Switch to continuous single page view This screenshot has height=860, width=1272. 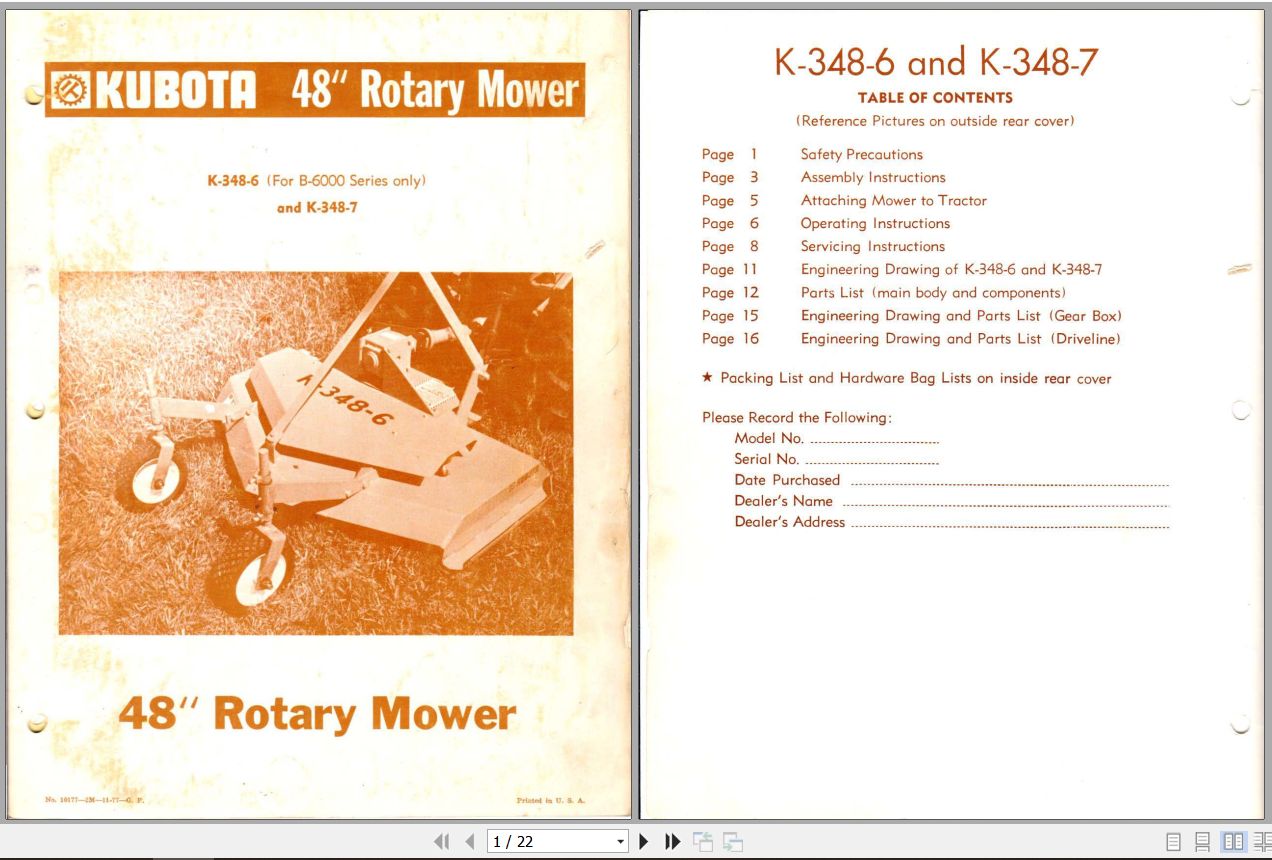point(1203,842)
